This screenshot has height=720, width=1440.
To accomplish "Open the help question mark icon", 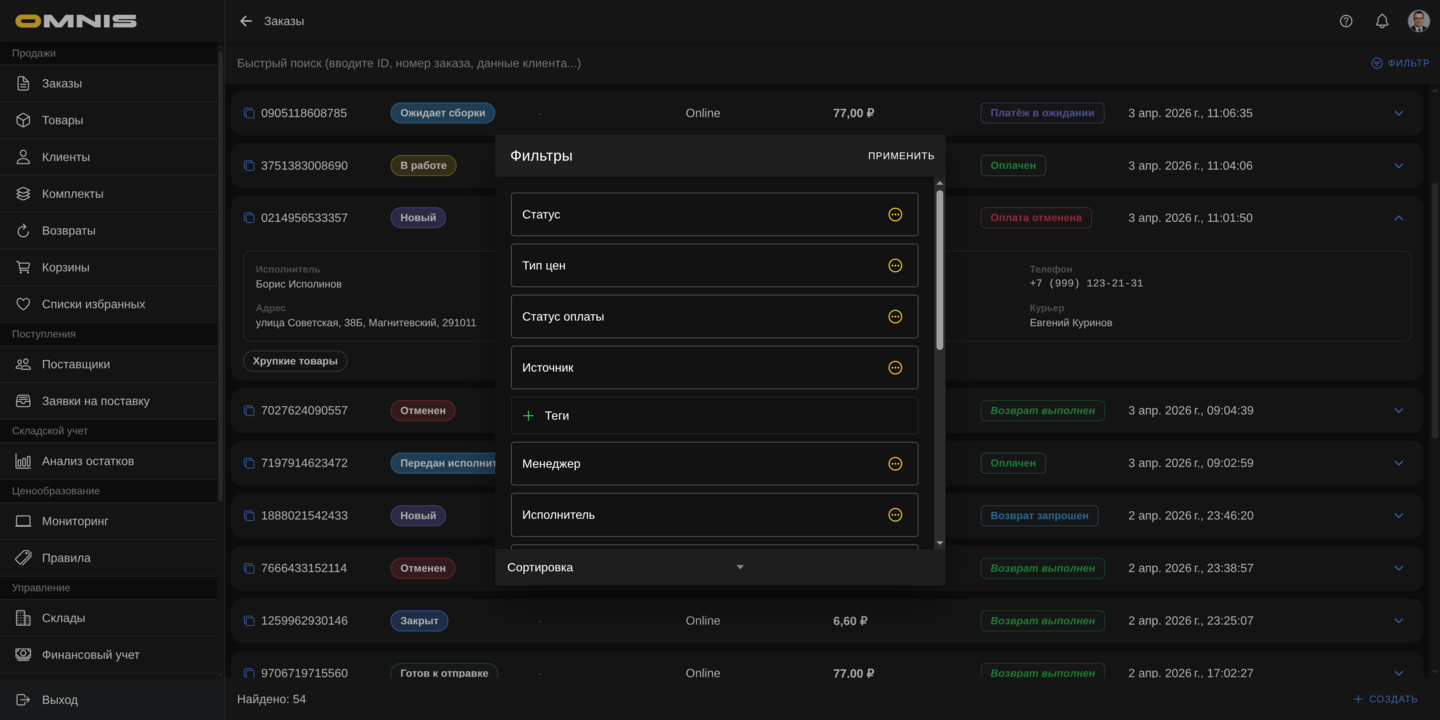I will point(1346,21).
